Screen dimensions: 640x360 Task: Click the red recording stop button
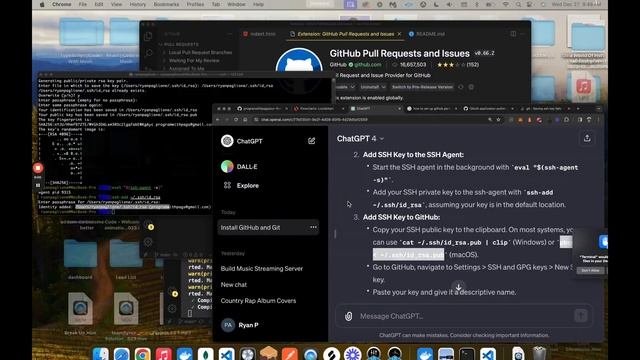38,168
